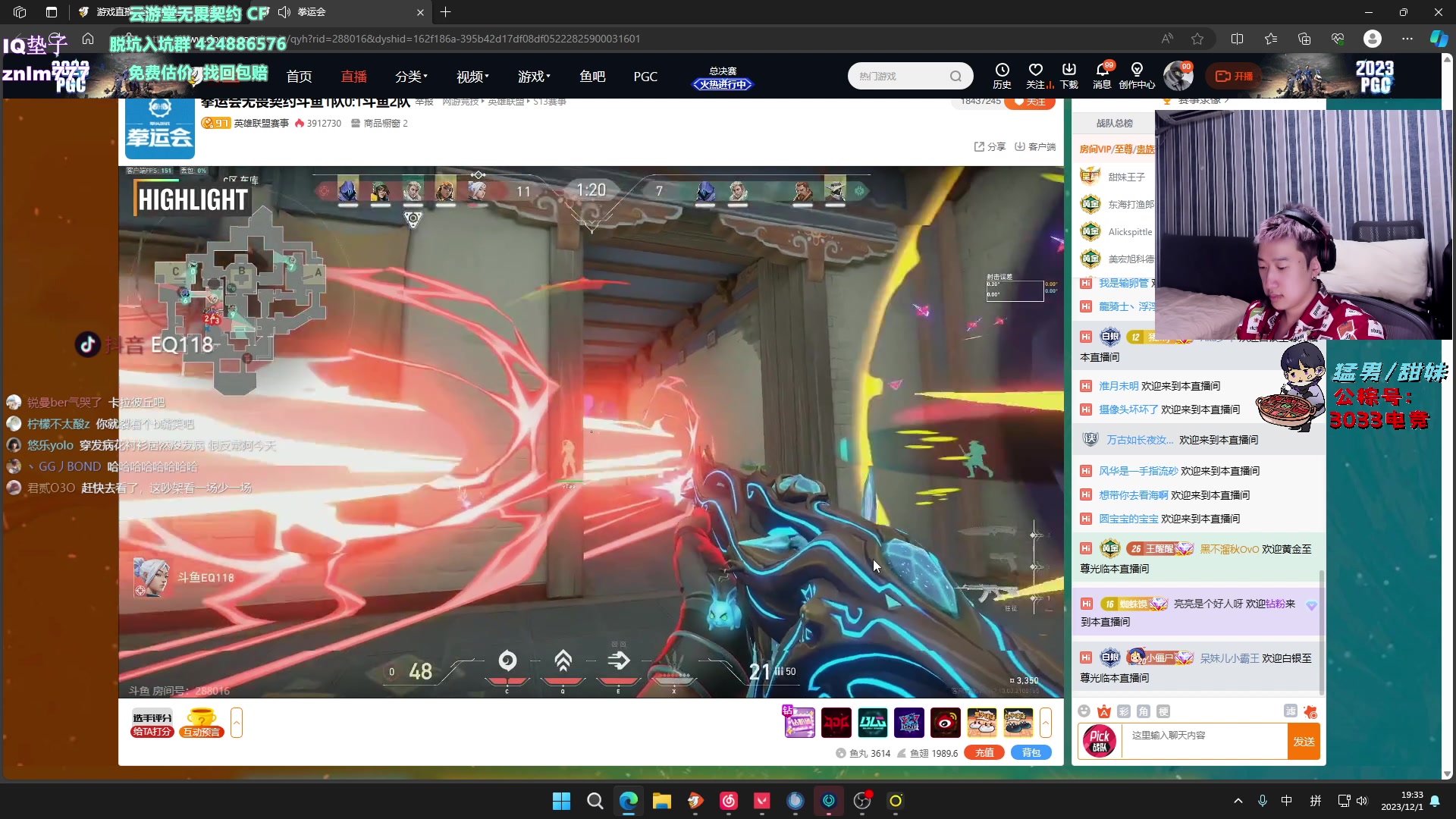Click the 商品橱窗 2 shop link
The width and height of the screenshot is (1456, 819).
[379, 123]
